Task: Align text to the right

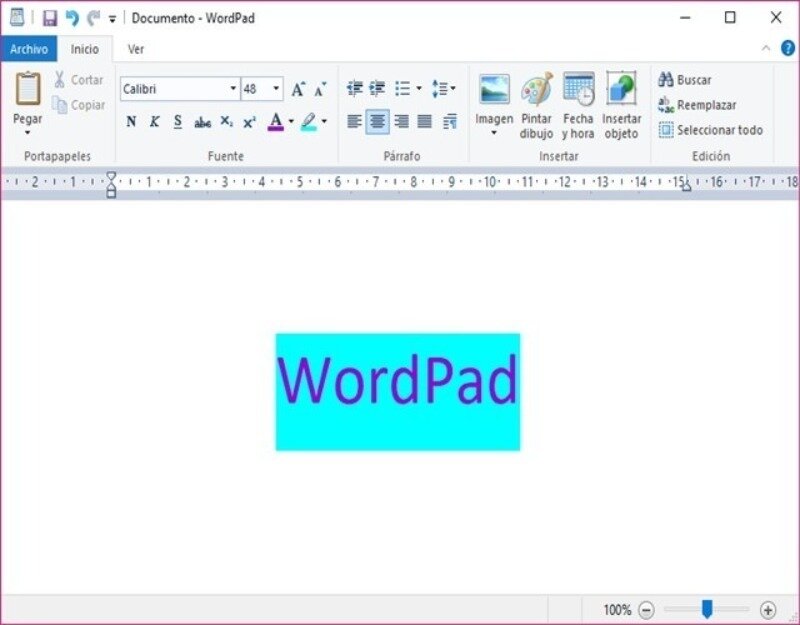Action: (x=402, y=121)
